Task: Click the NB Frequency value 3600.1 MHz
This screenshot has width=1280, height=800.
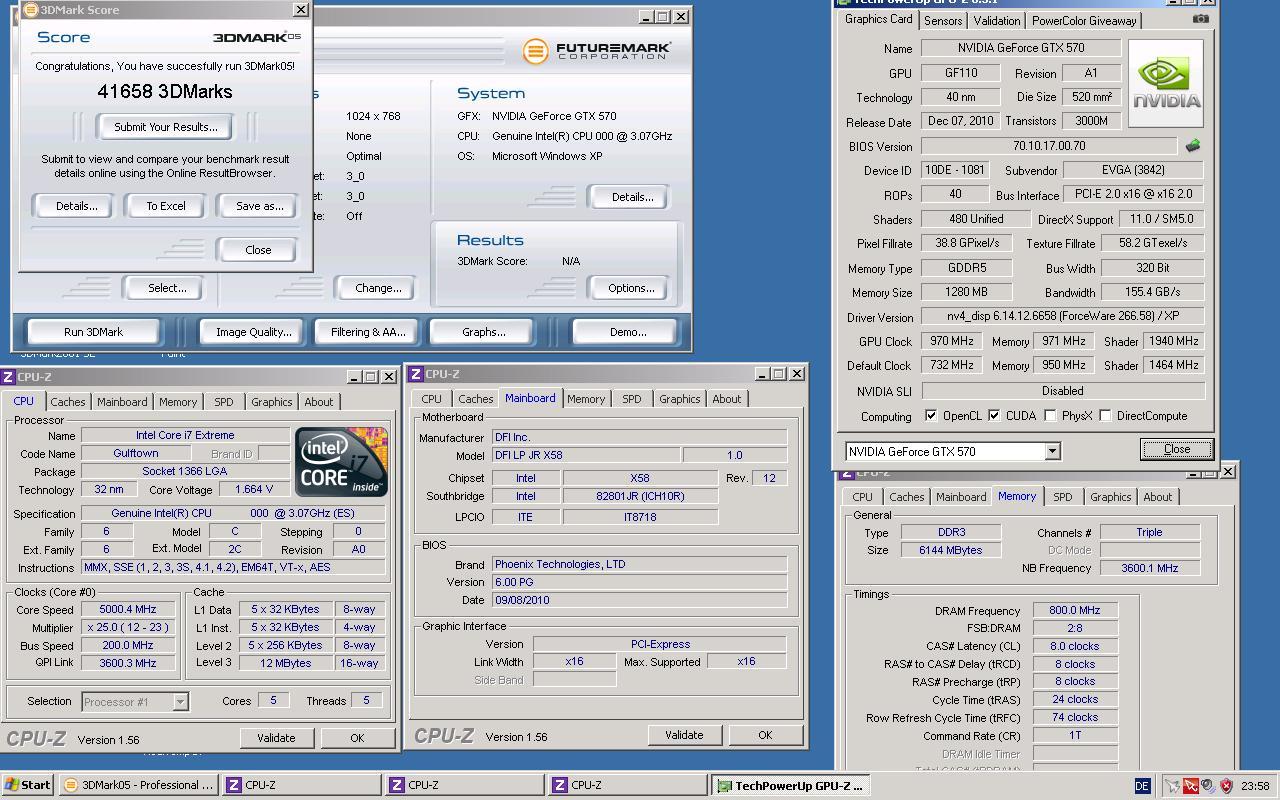Action: [x=1150, y=568]
